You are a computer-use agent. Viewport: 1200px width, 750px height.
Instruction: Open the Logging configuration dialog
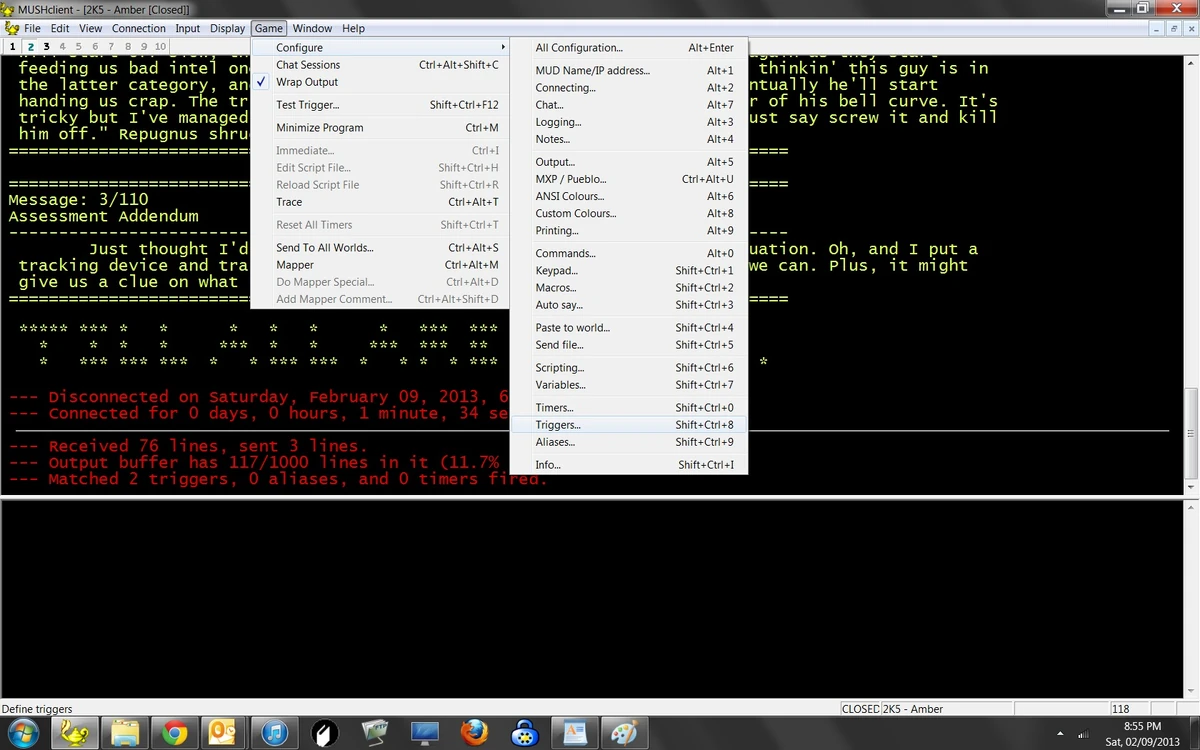(x=557, y=122)
